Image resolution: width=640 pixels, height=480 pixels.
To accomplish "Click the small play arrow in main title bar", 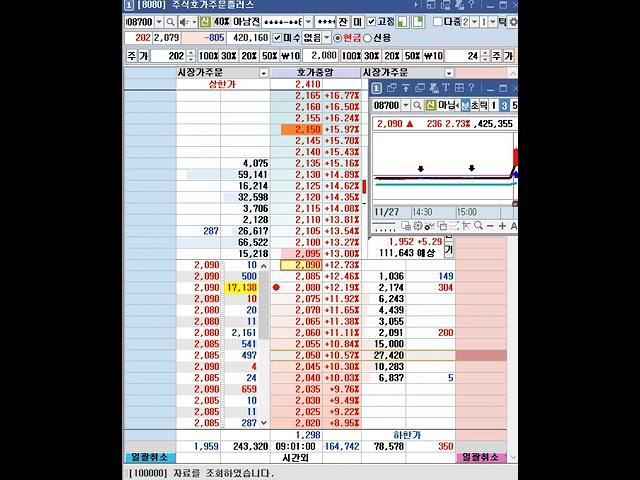I will click(416, 5).
